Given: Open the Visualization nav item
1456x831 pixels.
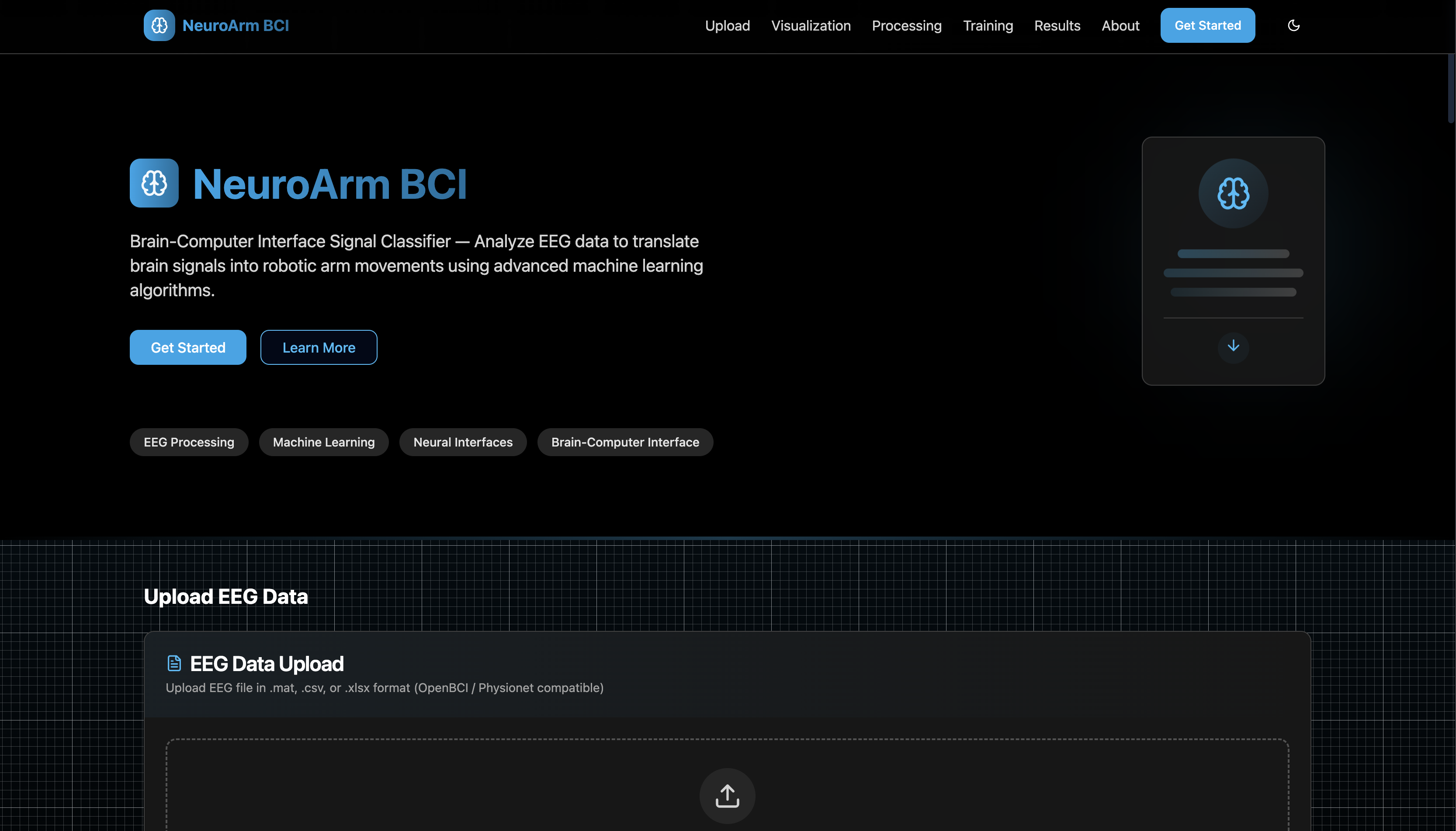Looking at the screenshot, I should pos(811,26).
